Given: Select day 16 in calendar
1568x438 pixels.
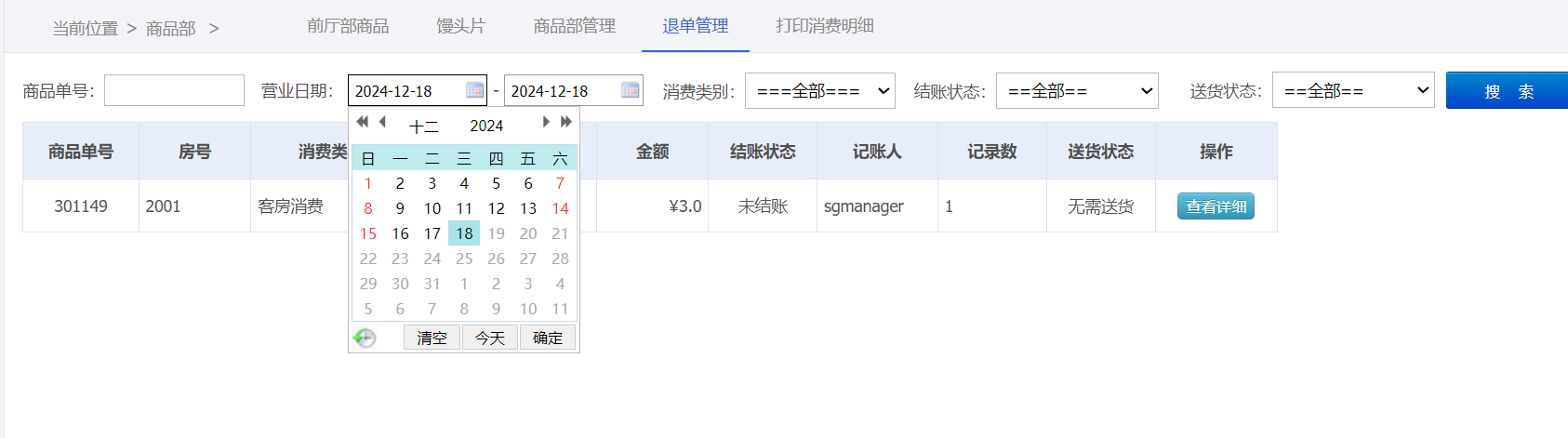Looking at the screenshot, I should 400,233.
